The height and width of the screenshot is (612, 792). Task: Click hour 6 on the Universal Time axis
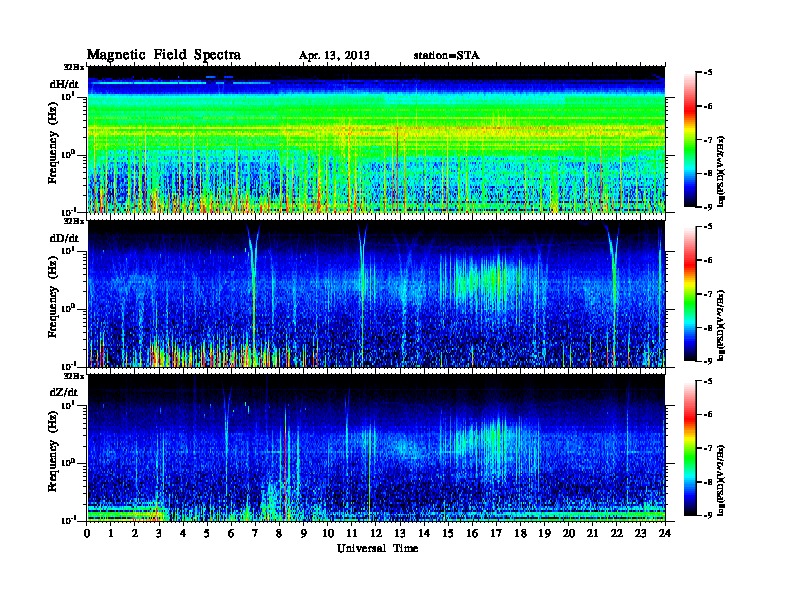[x=231, y=533]
